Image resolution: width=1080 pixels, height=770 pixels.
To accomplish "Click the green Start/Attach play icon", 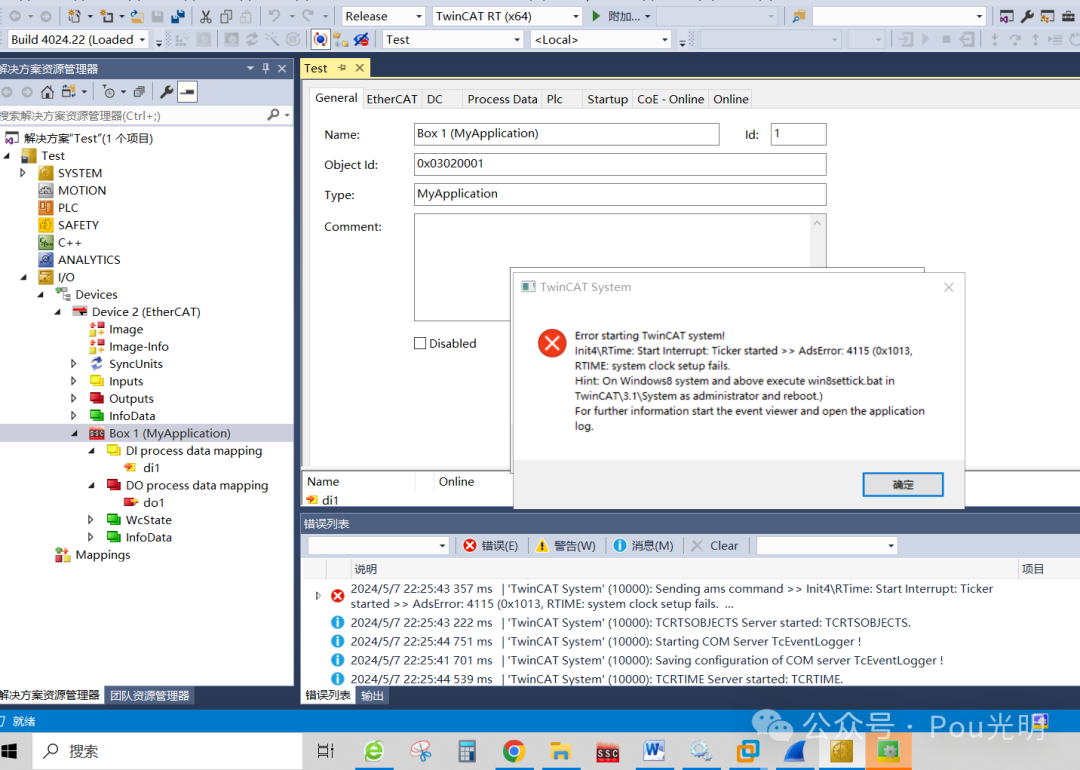I will 596,16.
